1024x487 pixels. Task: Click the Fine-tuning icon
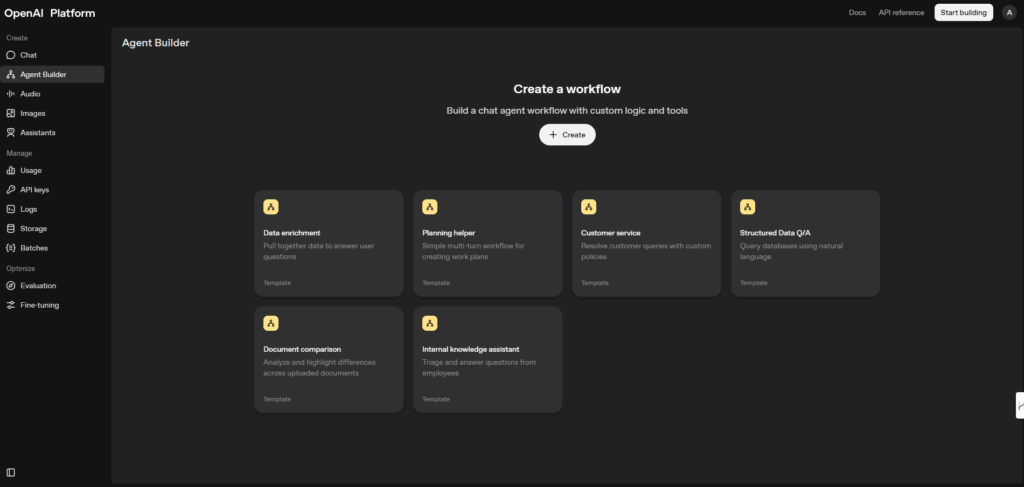(11, 305)
